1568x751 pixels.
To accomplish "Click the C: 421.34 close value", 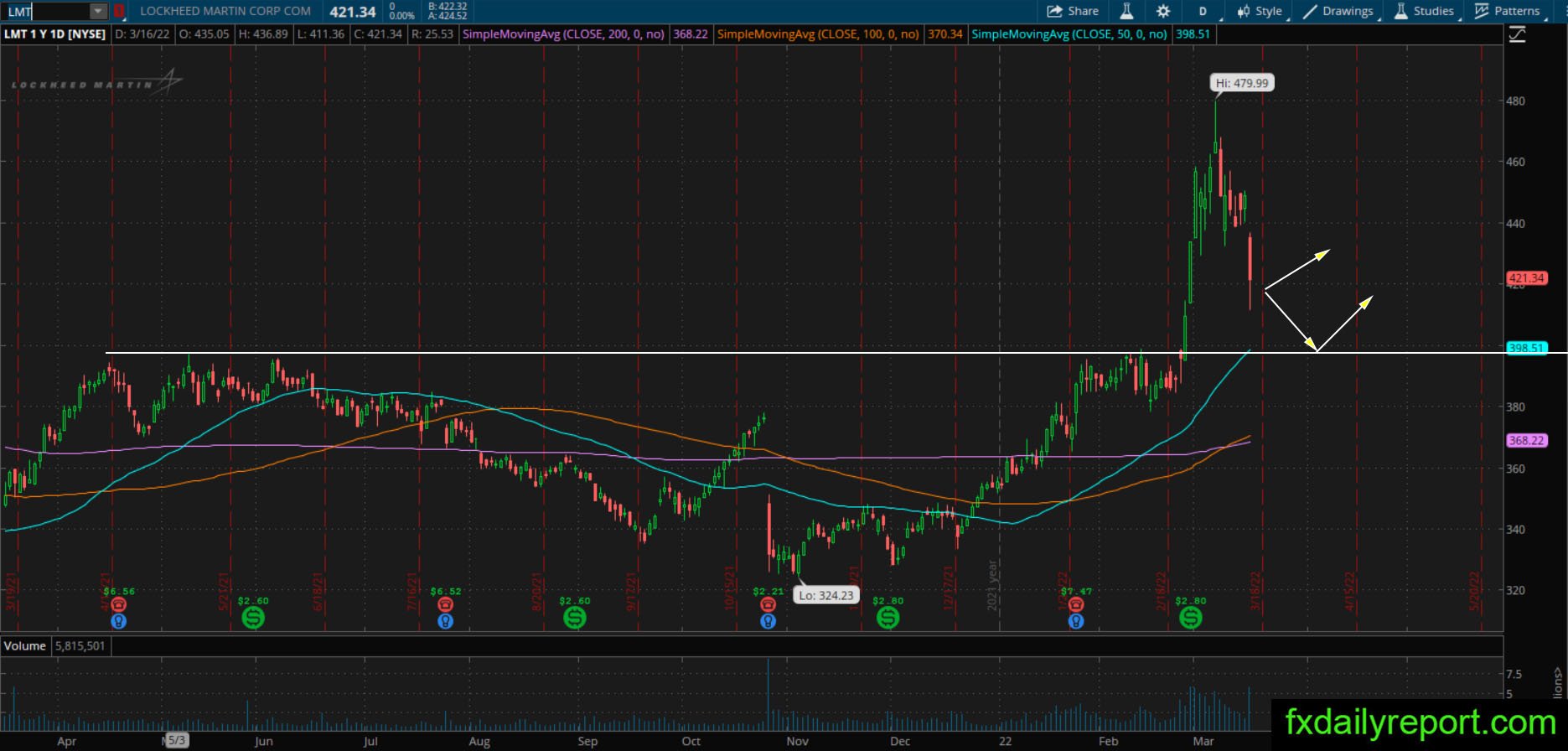I will (377, 34).
